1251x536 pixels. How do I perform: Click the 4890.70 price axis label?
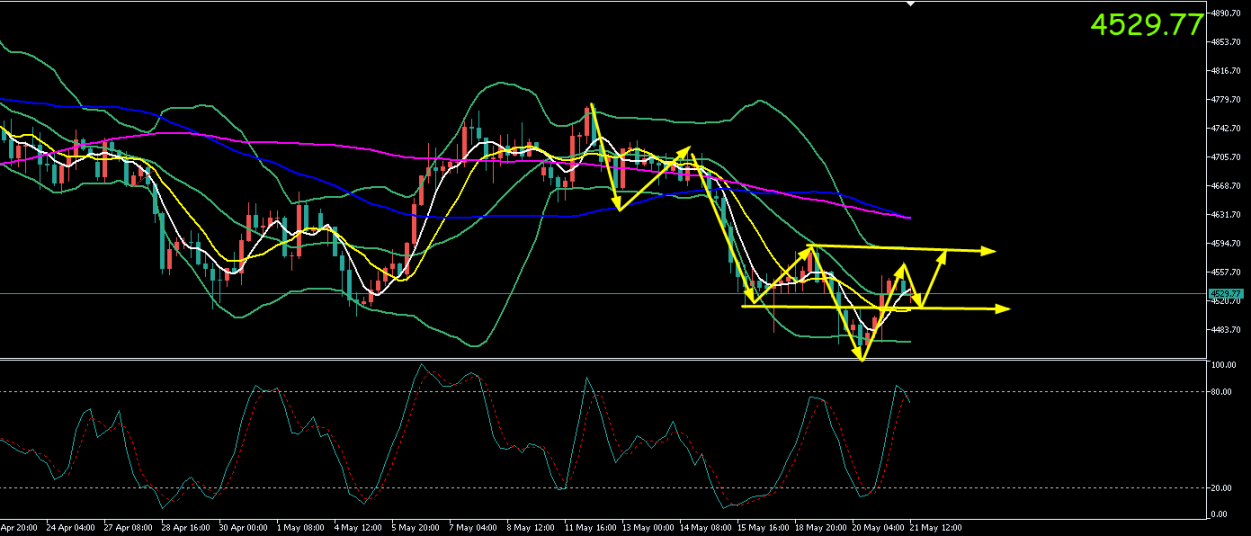coord(1227,14)
